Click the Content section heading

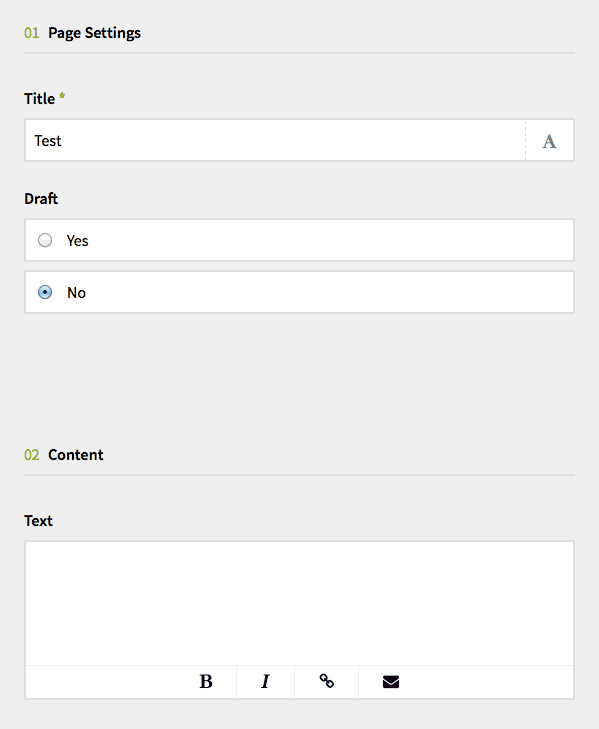coord(75,455)
